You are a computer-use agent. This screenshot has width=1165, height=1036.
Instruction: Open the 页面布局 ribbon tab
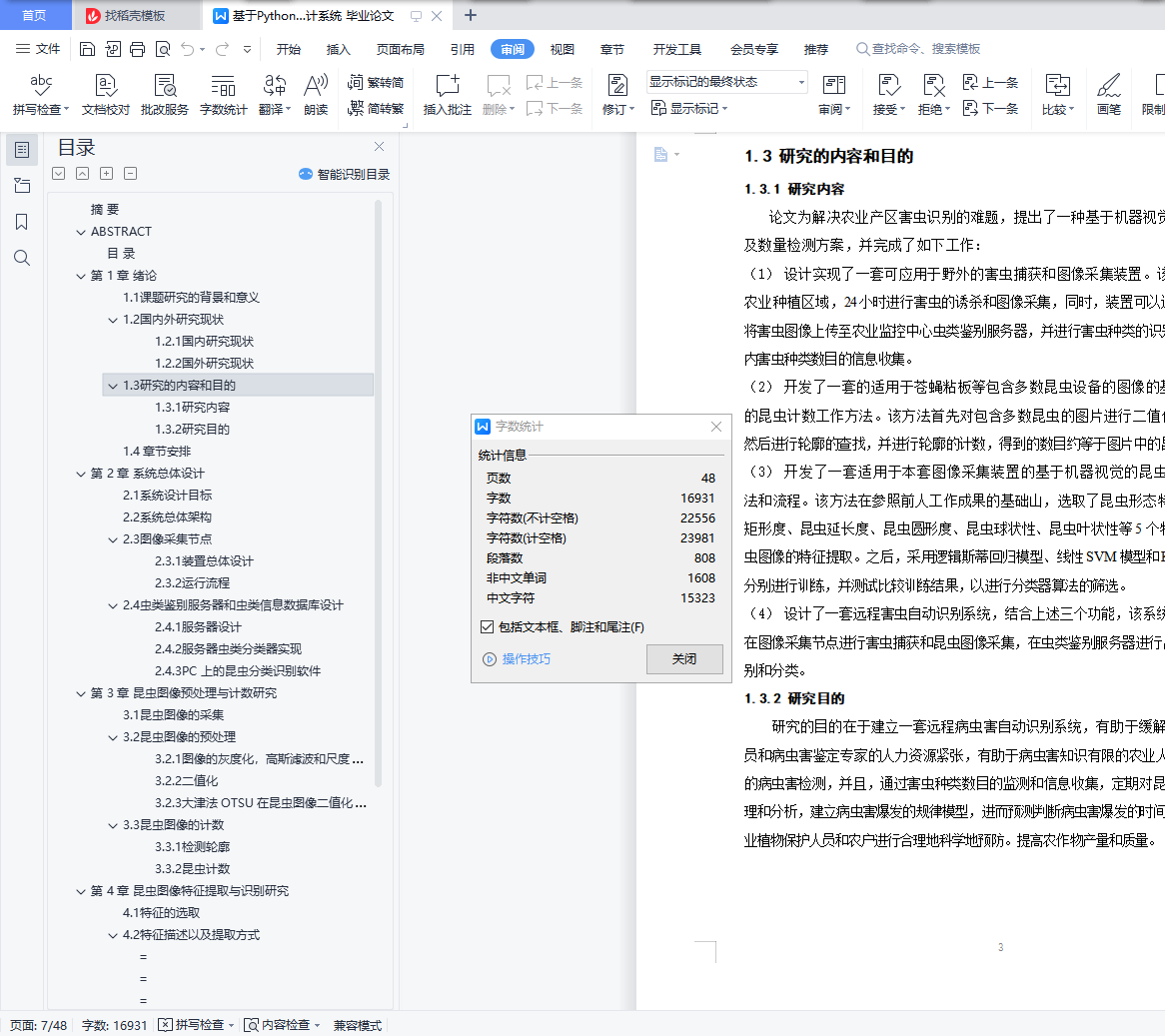tap(401, 49)
